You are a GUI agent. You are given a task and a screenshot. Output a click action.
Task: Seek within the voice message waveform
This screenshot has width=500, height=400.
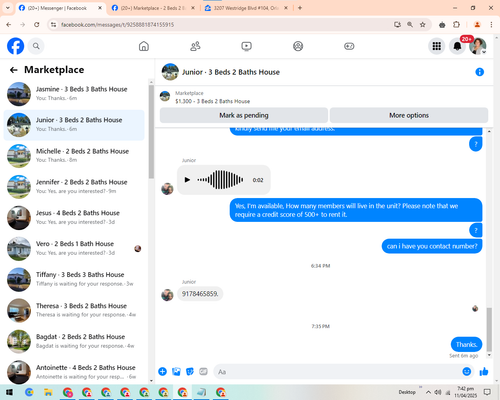coord(220,180)
